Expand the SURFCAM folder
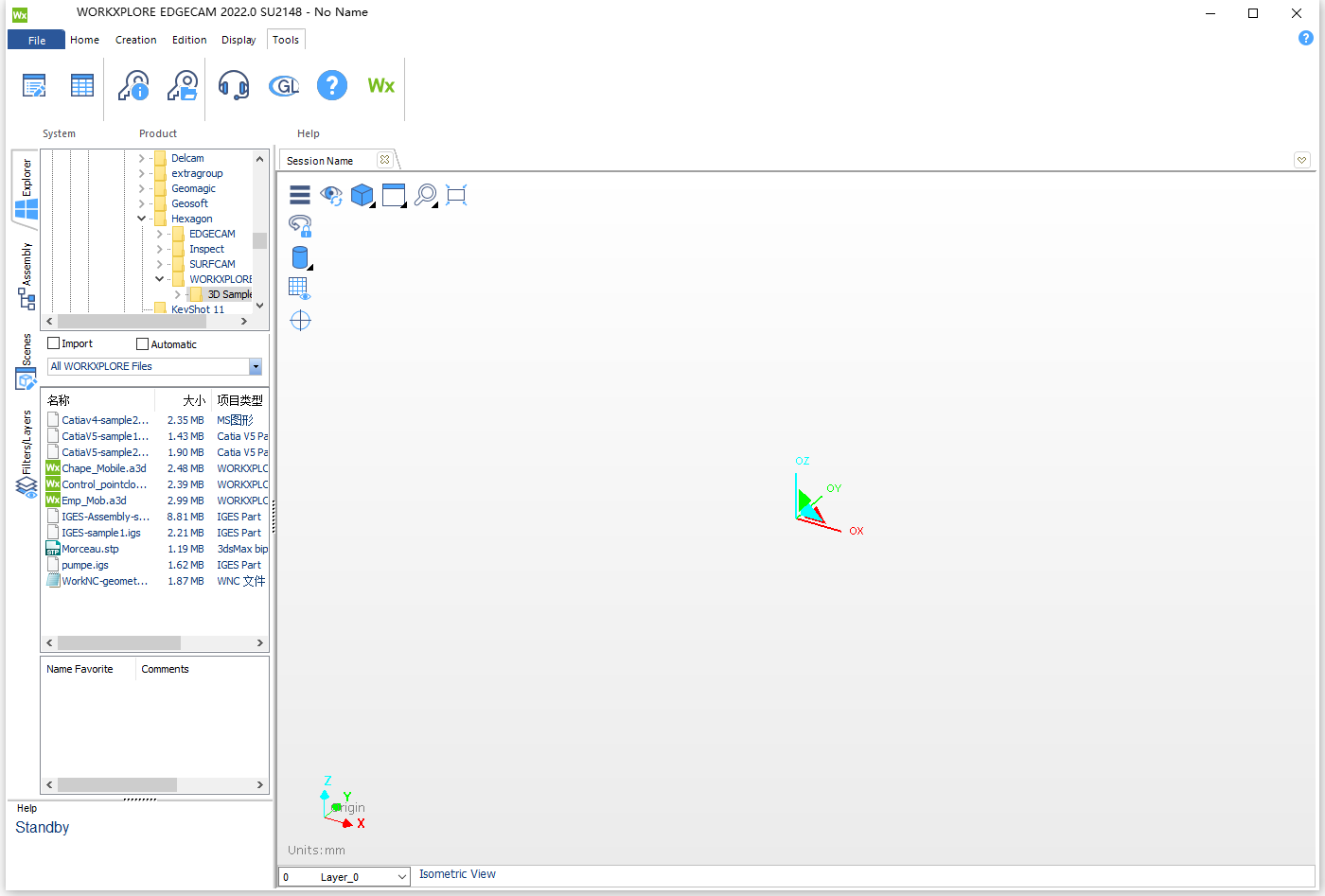The width and height of the screenshot is (1325, 896). [159, 264]
